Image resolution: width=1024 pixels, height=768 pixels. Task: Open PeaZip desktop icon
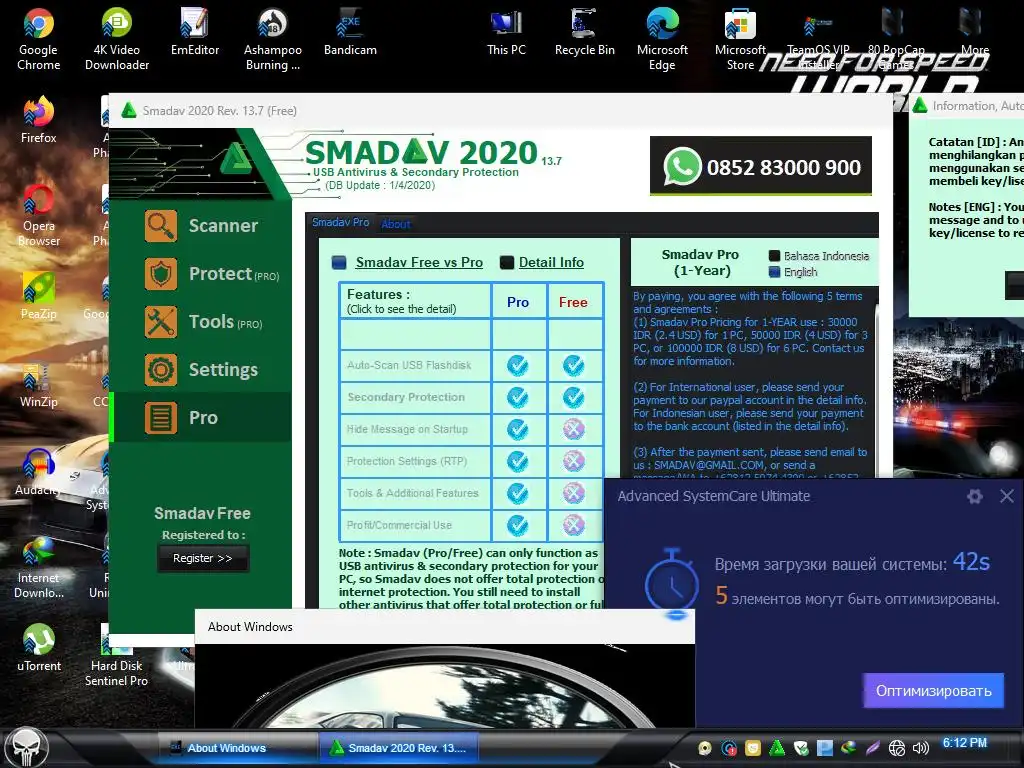(39, 296)
